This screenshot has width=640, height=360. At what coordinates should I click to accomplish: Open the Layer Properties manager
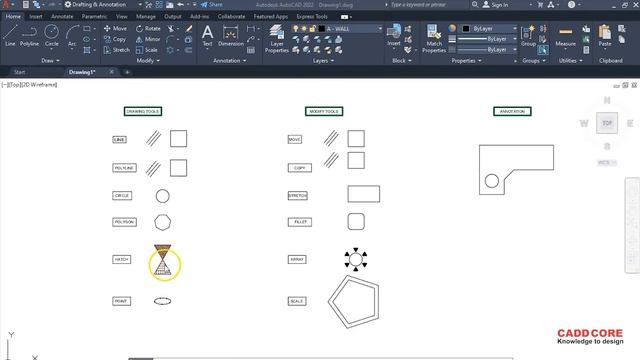276,38
